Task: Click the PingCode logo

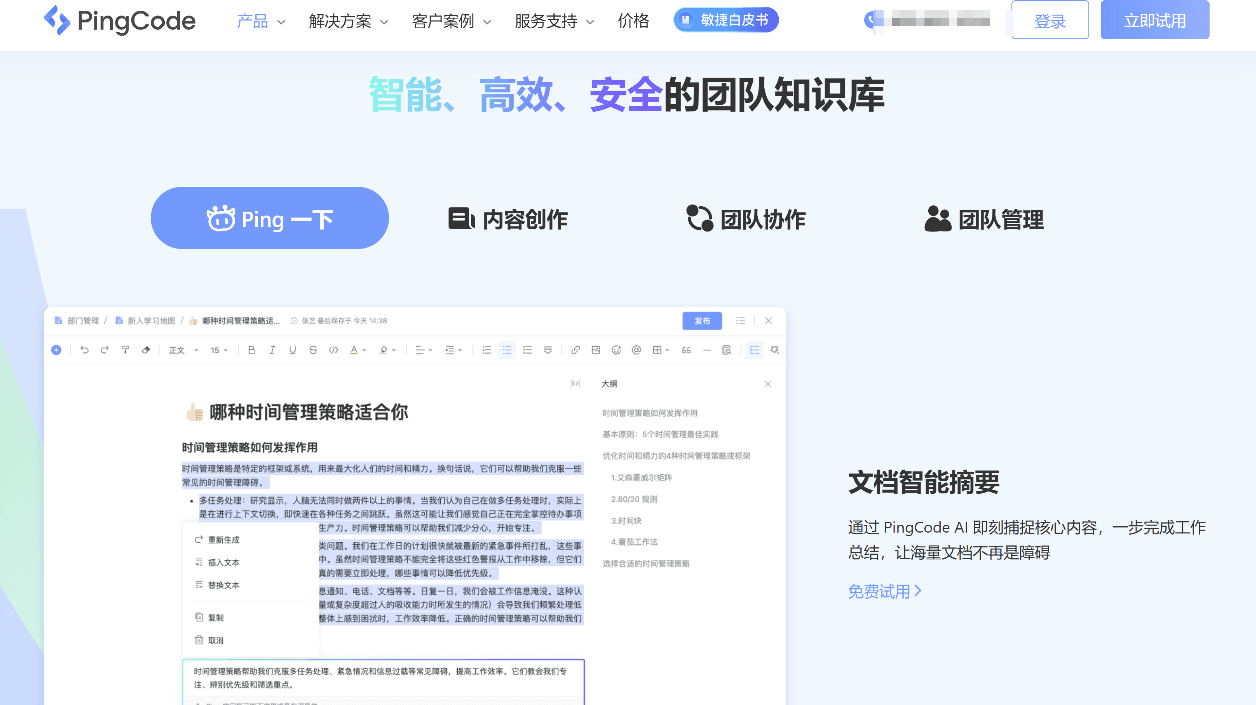Action: (x=119, y=20)
